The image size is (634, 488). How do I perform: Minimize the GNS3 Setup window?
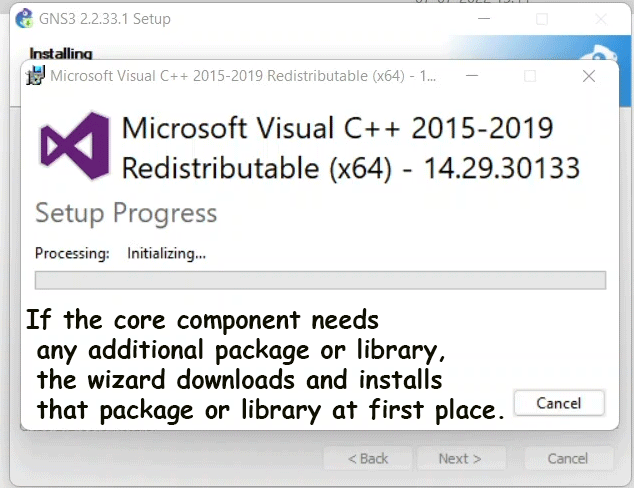(x=484, y=19)
